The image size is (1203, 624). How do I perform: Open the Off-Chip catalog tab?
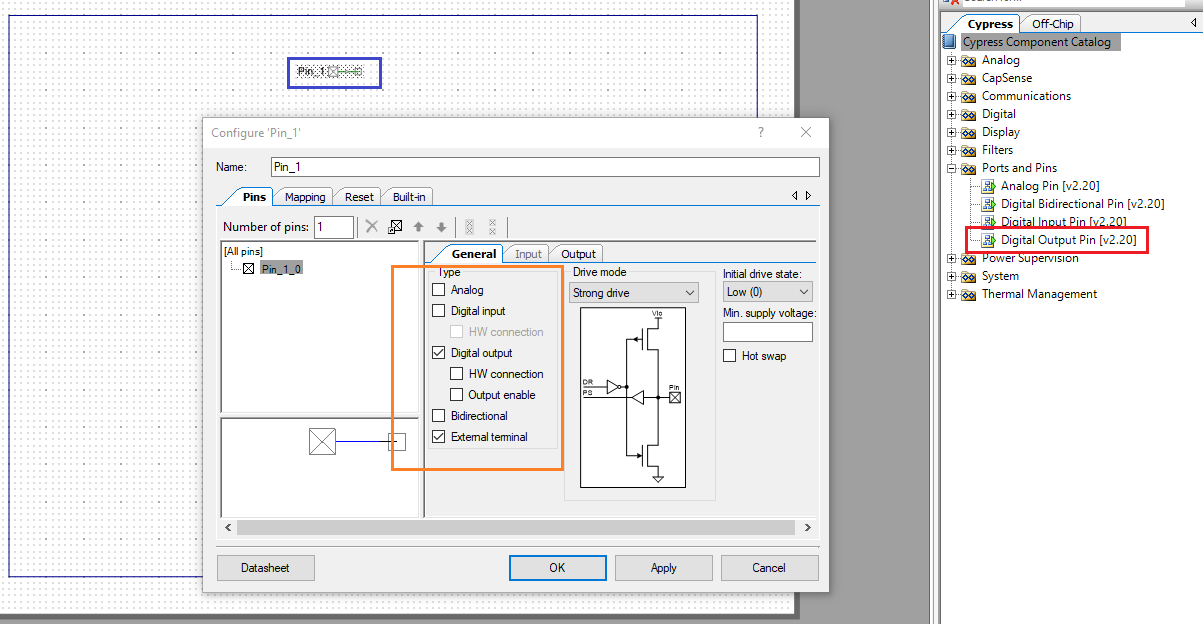(1052, 23)
